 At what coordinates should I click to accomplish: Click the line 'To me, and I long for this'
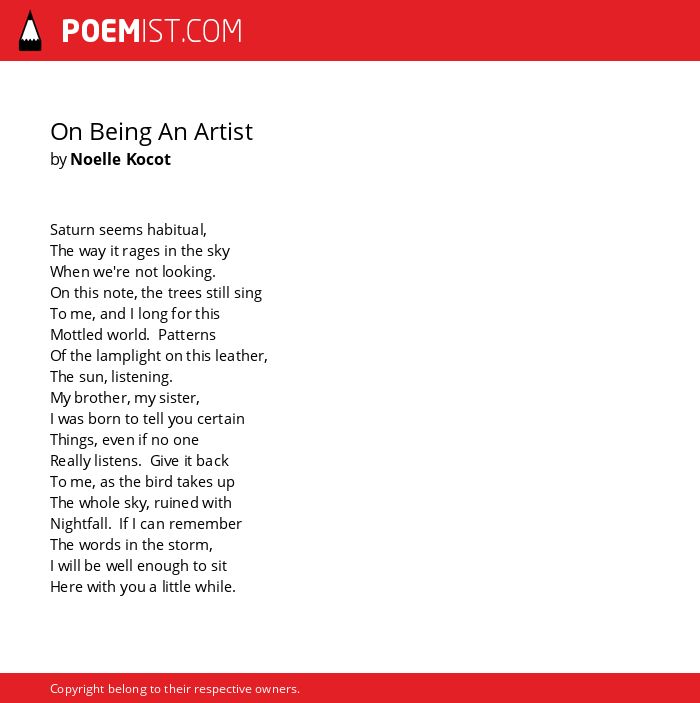[135, 314]
